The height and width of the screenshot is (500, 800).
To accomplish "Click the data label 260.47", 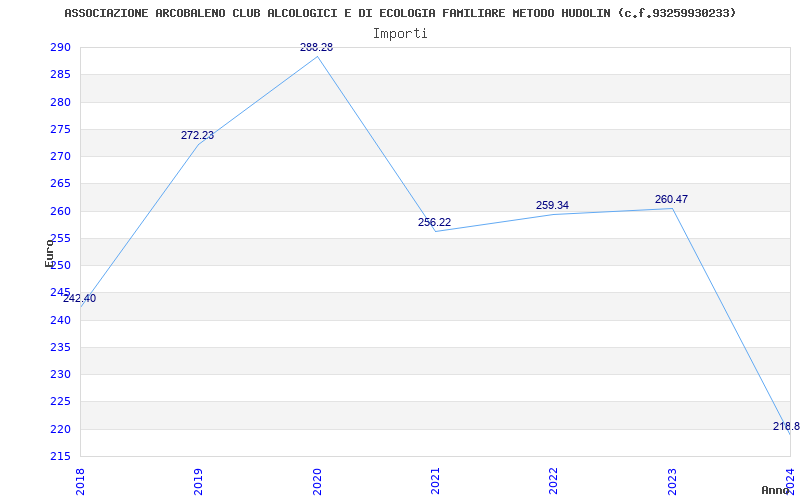I will 671,199.
